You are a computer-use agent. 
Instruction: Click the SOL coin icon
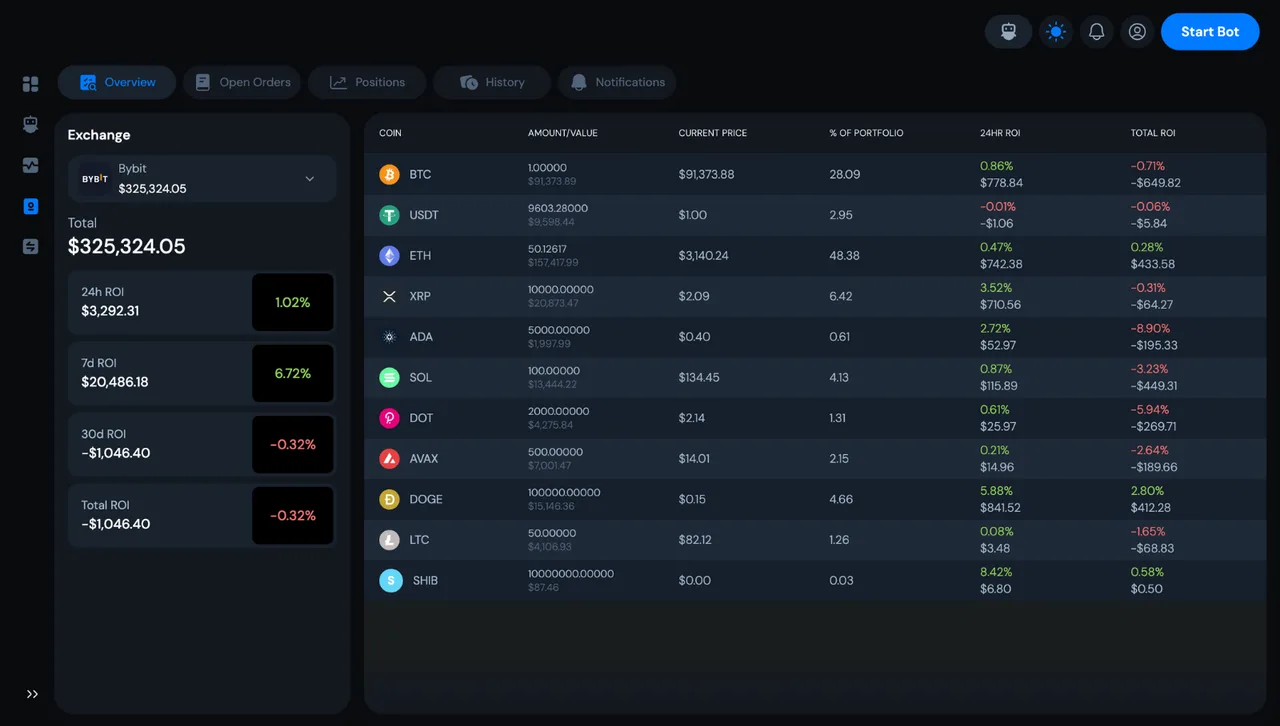[x=389, y=377]
